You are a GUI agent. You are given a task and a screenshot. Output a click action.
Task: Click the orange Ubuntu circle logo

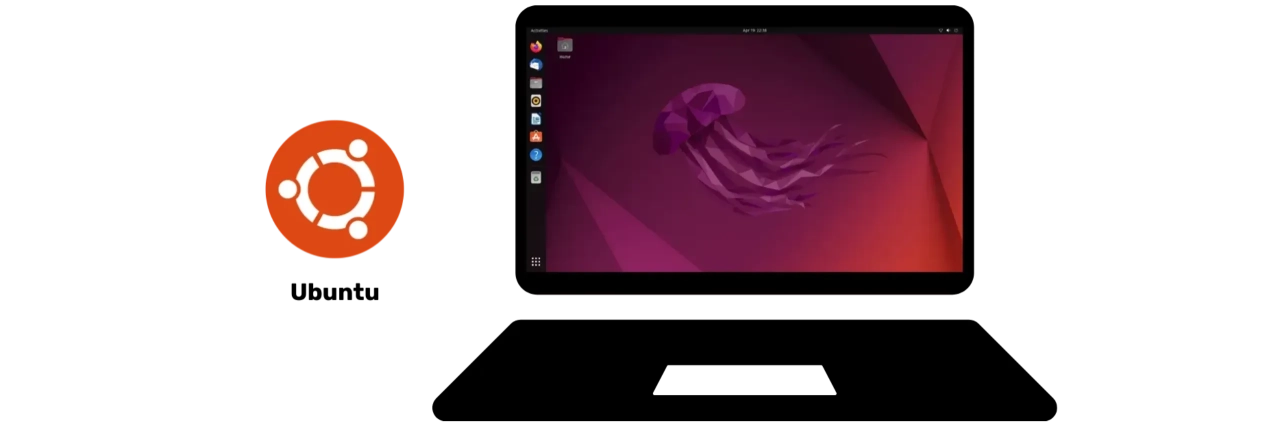point(334,190)
